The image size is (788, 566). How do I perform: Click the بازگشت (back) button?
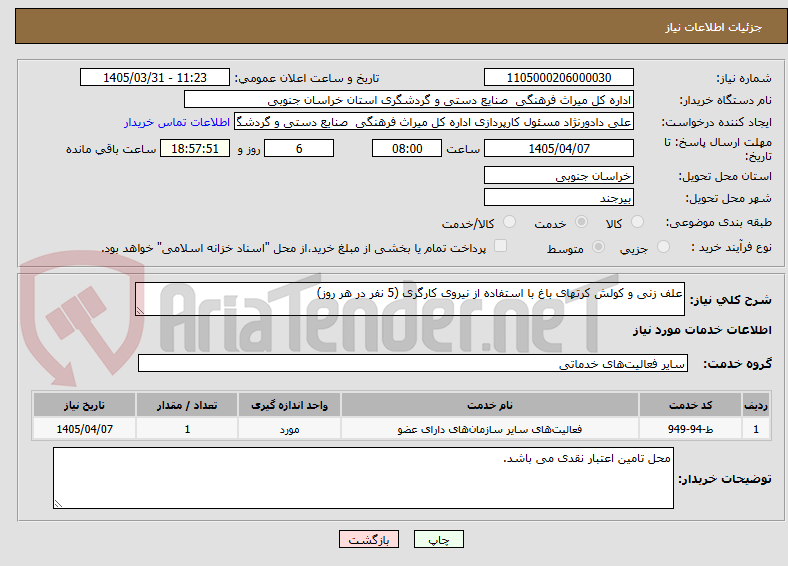pyautogui.click(x=369, y=539)
